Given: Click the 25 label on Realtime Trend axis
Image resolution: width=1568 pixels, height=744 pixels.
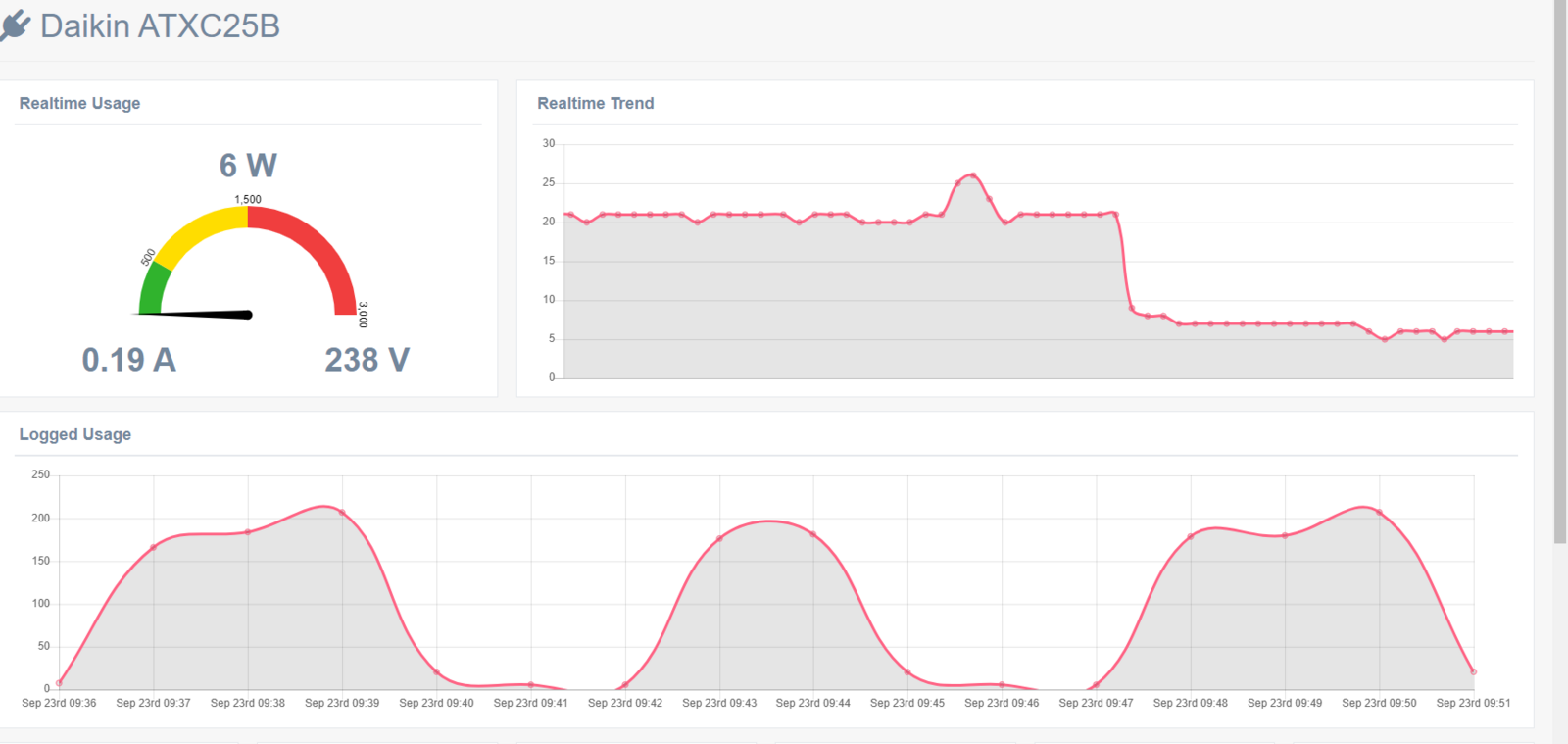Looking at the screenshot, I should tap(549, 182).
